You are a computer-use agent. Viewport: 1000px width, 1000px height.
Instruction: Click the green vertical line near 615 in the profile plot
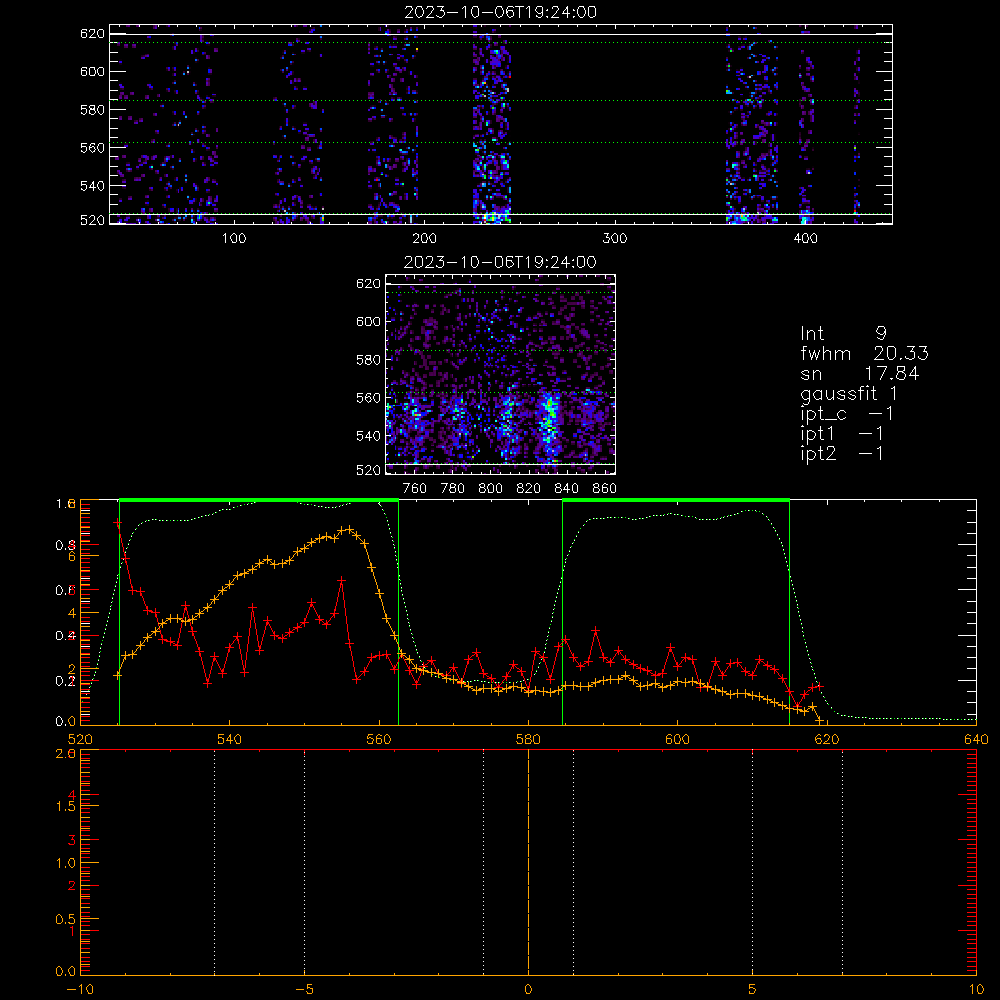tap(790, 613)
